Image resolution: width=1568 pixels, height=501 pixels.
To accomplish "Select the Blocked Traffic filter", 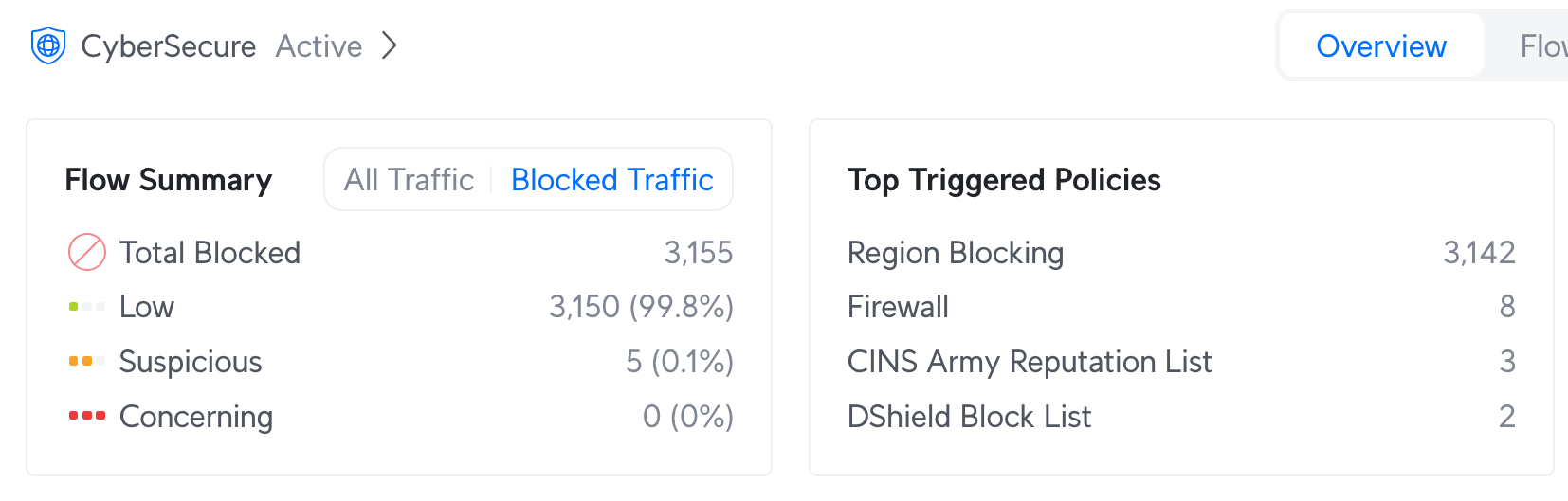I will 612,180.
